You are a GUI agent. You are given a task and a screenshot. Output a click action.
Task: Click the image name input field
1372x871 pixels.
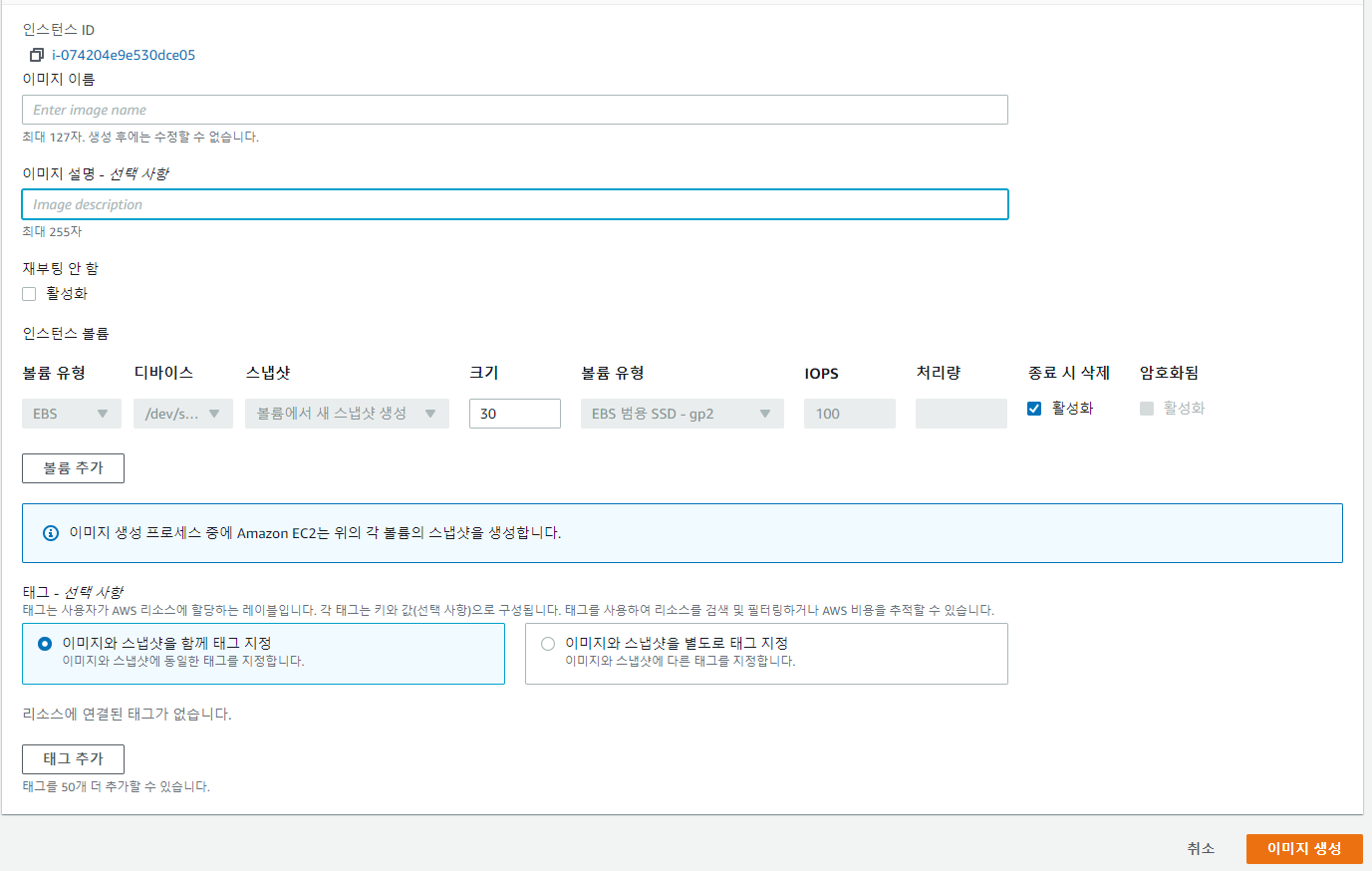click(515, 110)
